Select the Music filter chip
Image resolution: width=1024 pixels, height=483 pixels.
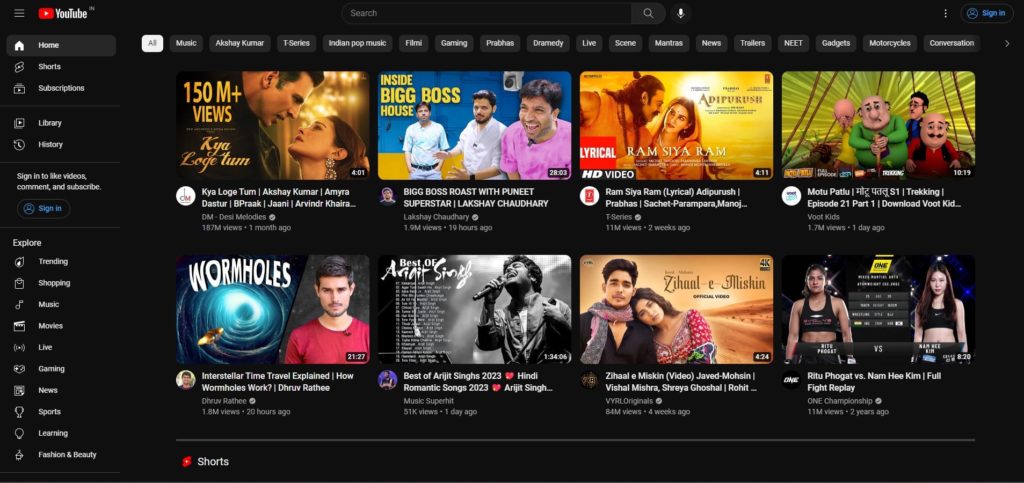[186, 43]
